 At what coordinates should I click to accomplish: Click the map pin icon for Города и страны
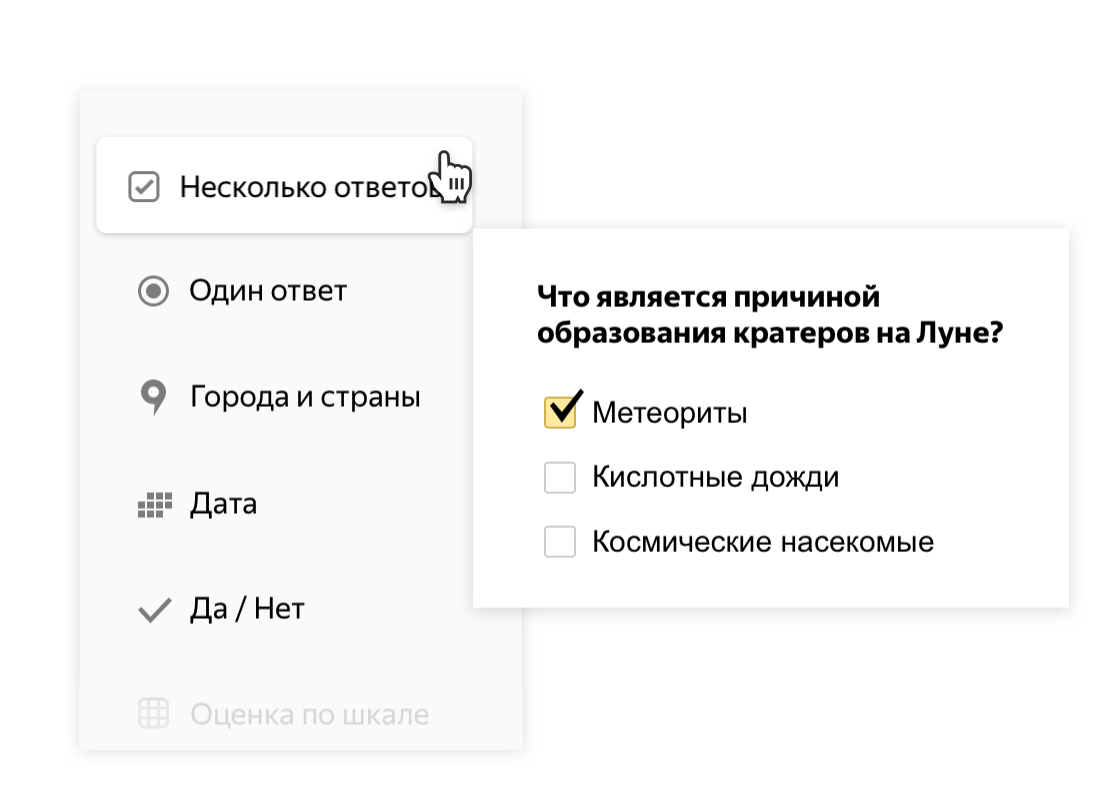pyautogui.click(x=153, y=397)
